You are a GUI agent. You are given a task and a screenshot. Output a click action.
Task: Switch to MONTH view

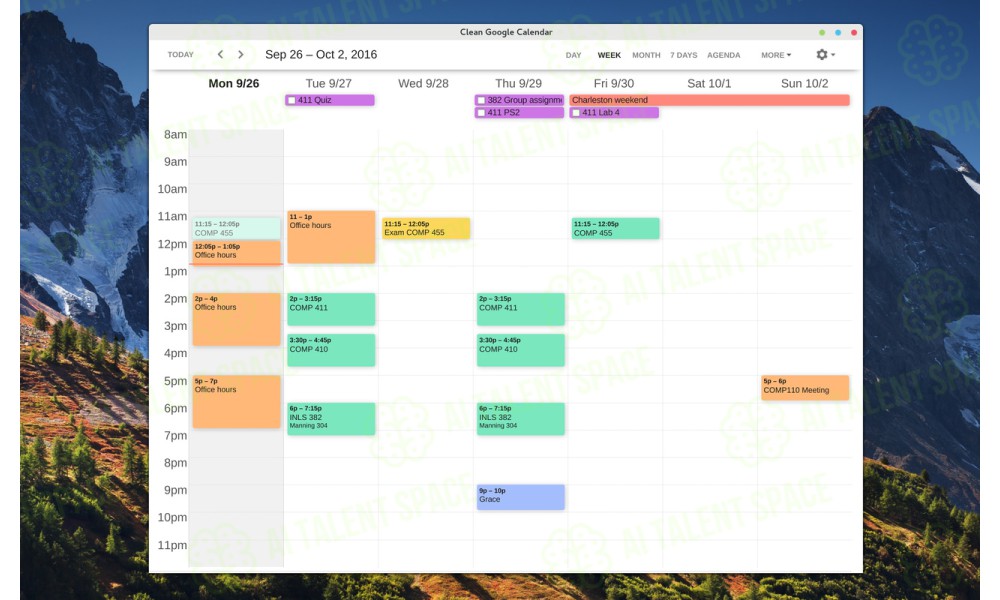646,55
